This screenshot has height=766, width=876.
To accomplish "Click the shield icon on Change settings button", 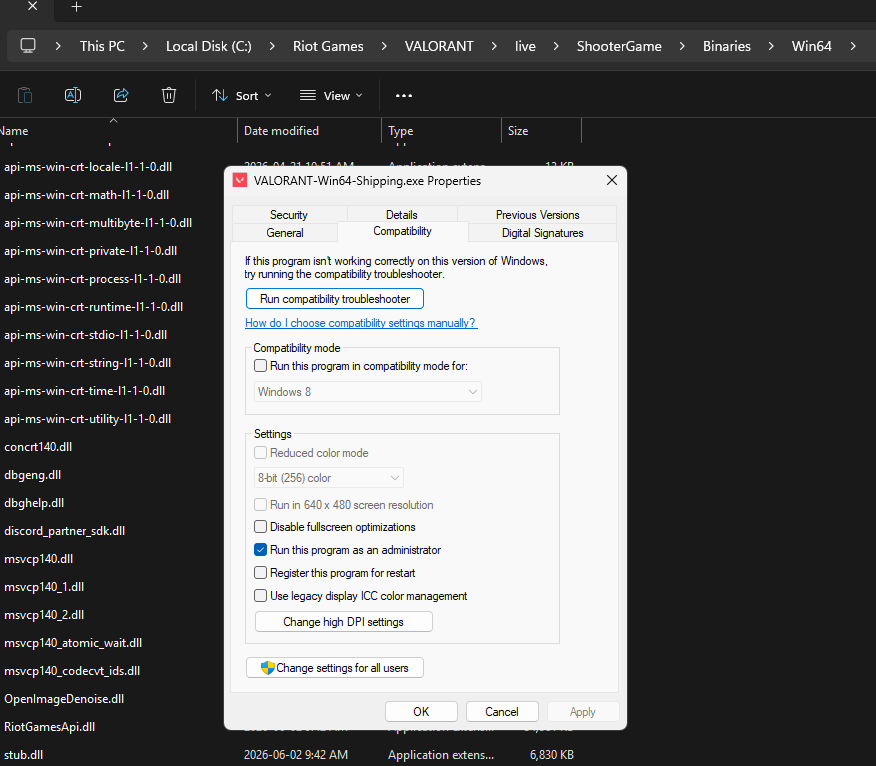I will tap(268, 668).
